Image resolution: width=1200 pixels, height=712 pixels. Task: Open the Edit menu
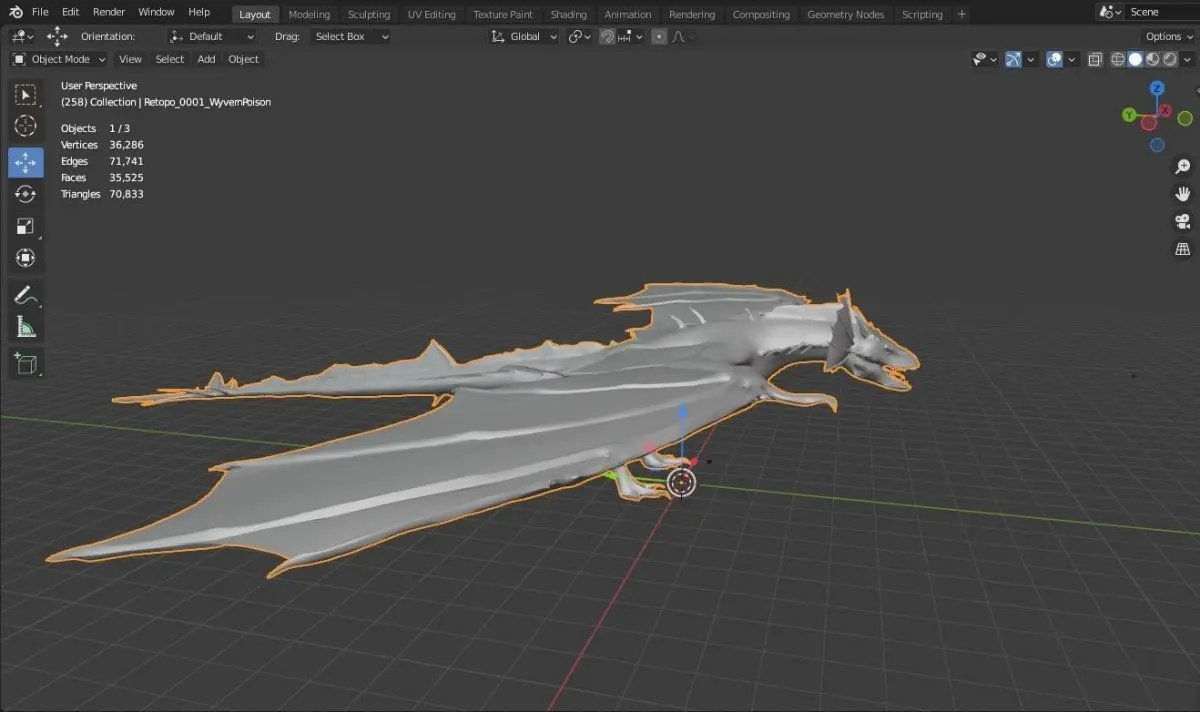tap(70, 12)
